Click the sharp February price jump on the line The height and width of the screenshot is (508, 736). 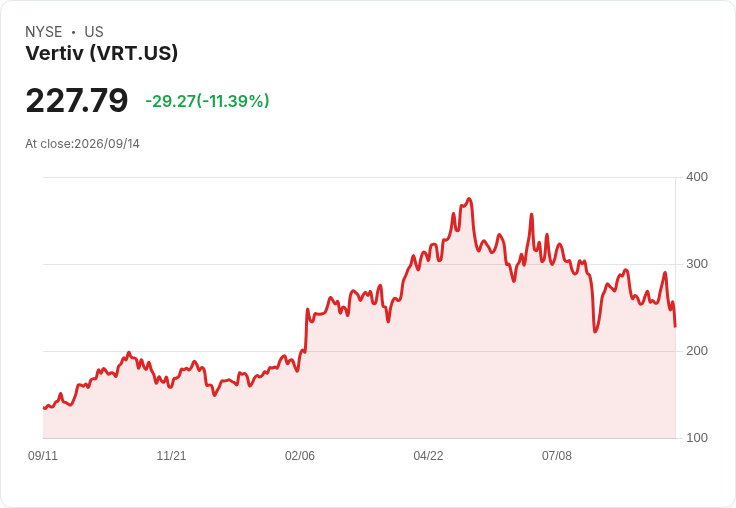[307, 329]
